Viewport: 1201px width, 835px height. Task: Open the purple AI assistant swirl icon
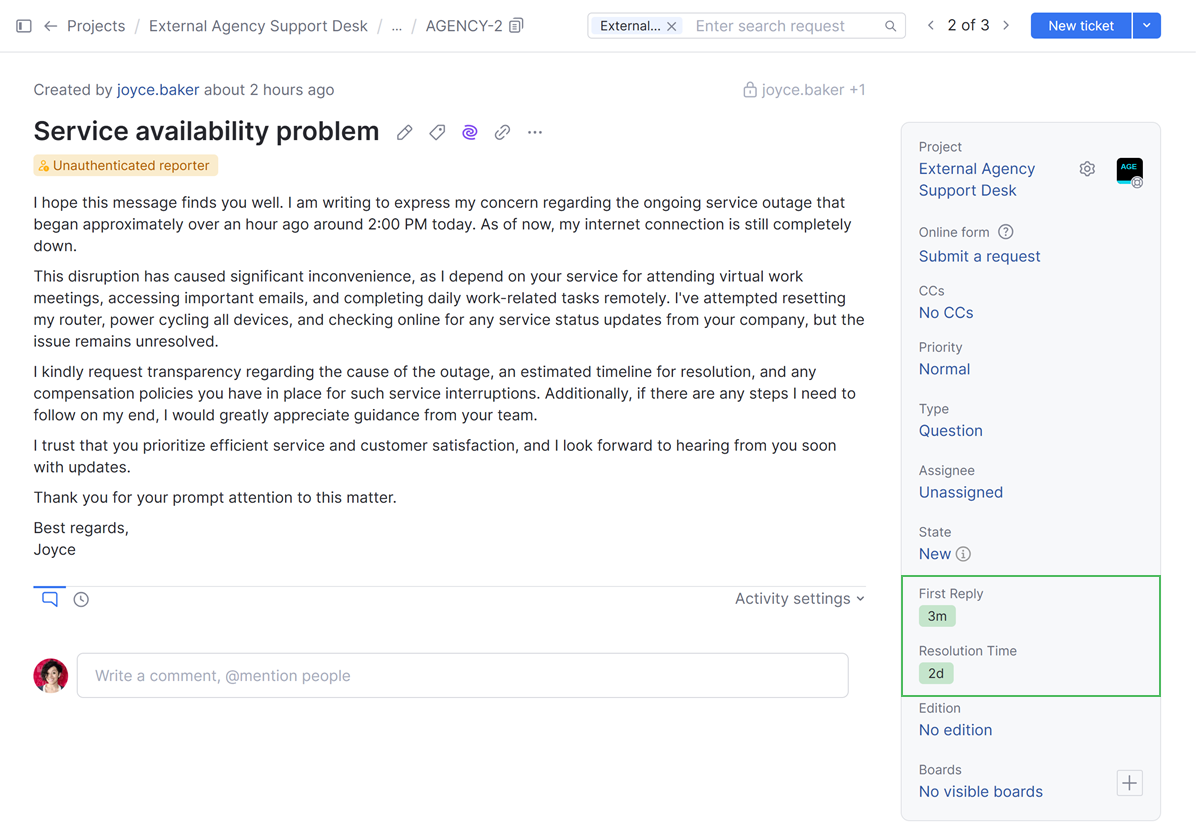[x=470, y=132]
